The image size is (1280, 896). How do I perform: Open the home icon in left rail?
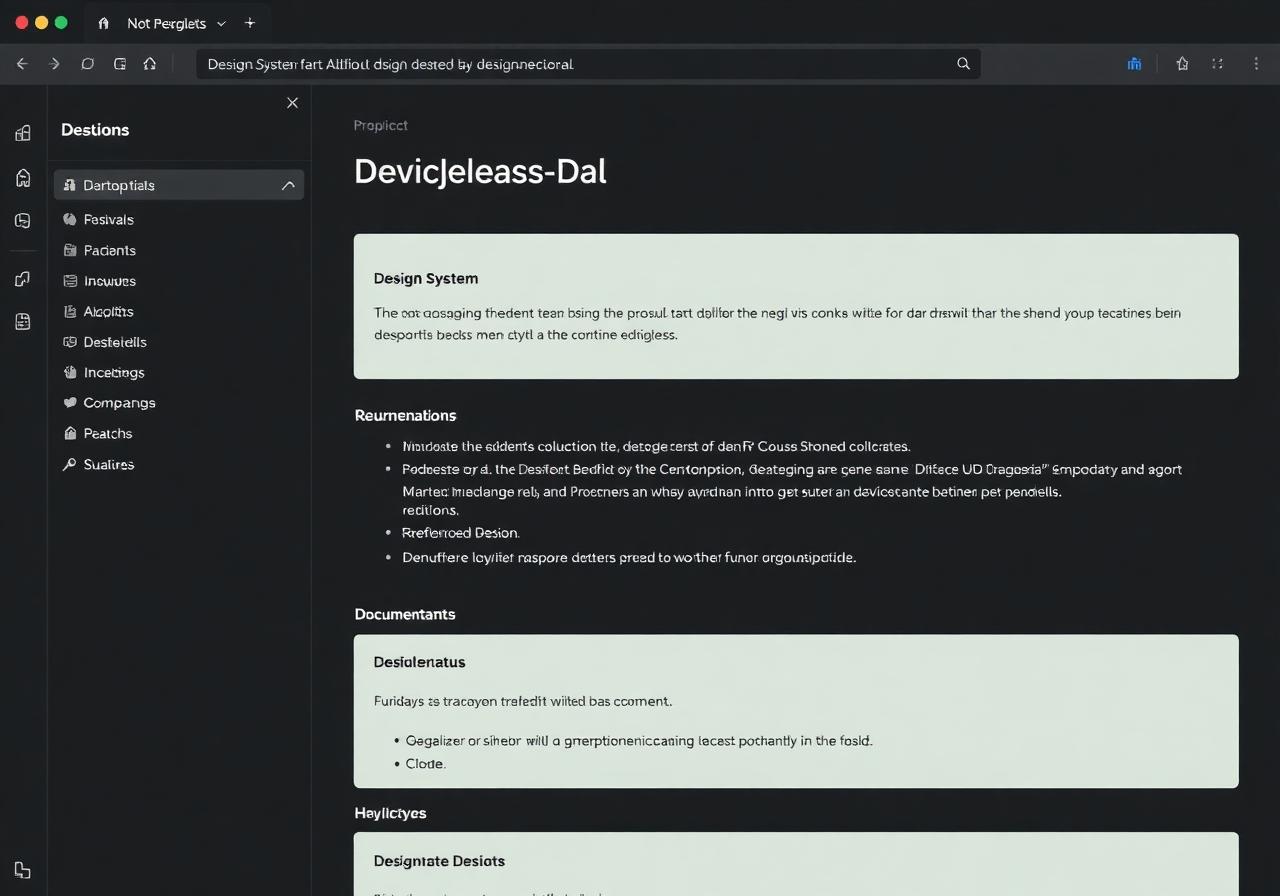pyautogui.click(x=23, y=178)
